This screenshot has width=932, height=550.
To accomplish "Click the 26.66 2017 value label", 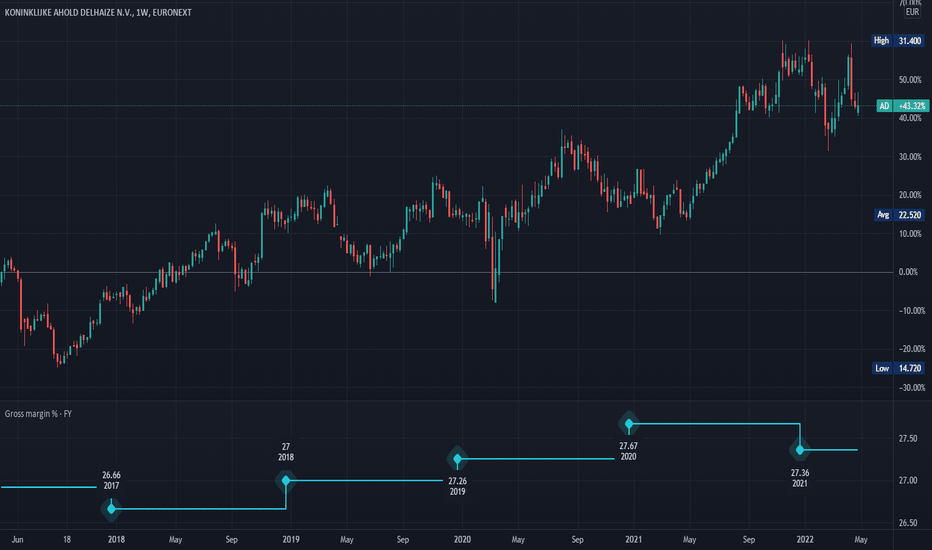I will click(x=111, y=480).
